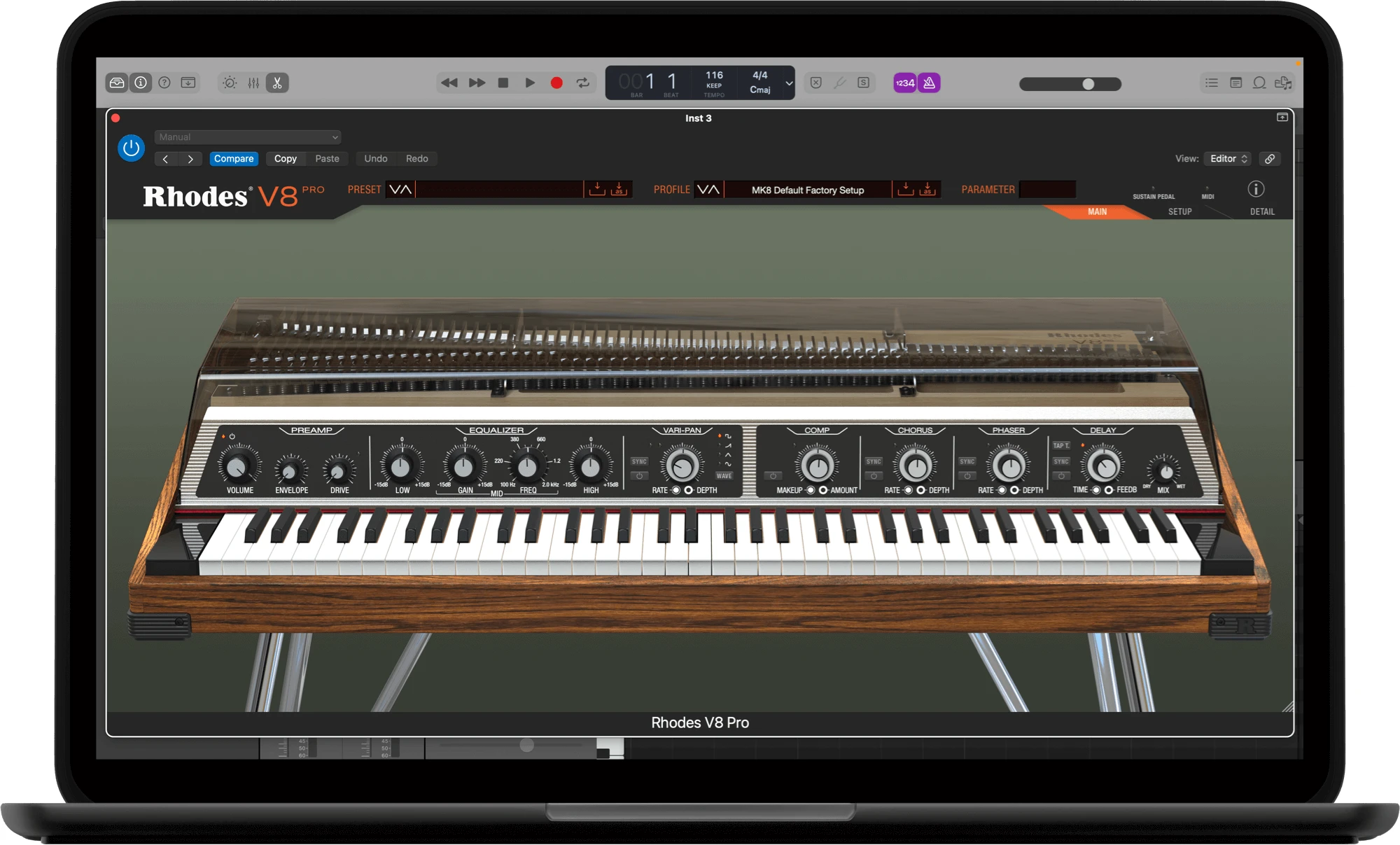Expand the tempo display options chevron
The image size is (1400, 845).
(789, 83)
